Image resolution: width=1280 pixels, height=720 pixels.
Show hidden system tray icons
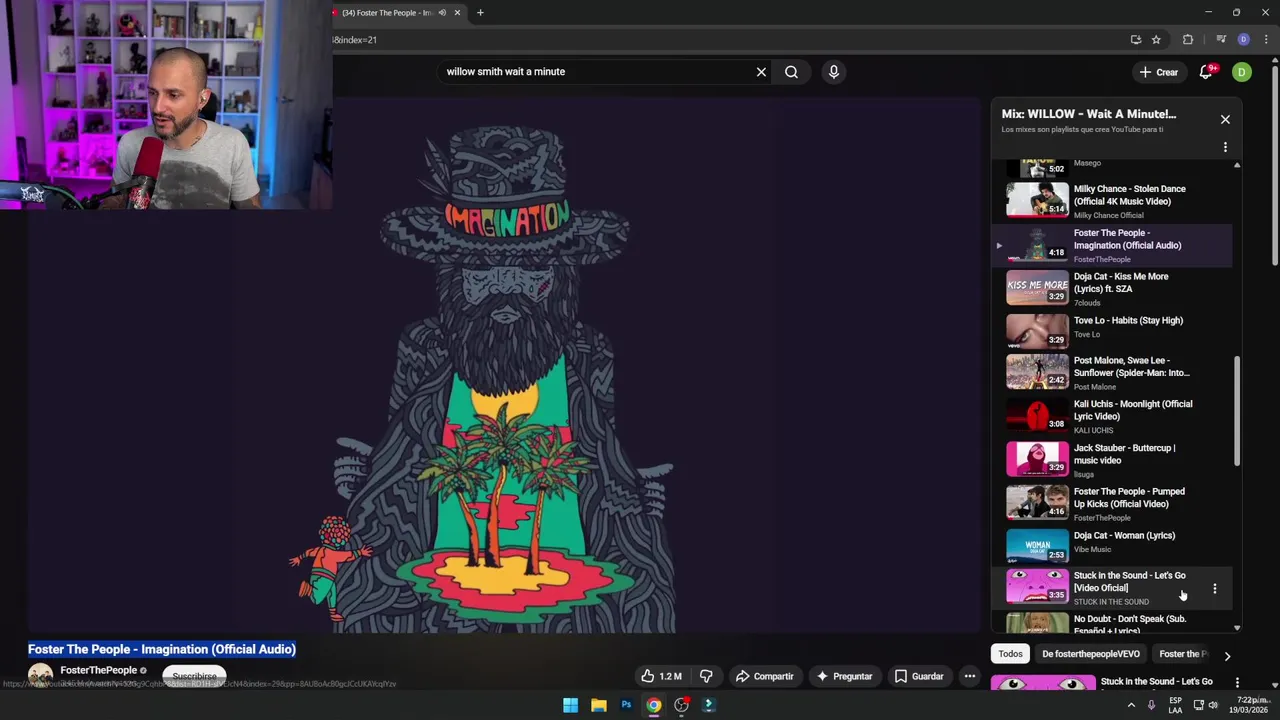click(x=1131, y=705)
